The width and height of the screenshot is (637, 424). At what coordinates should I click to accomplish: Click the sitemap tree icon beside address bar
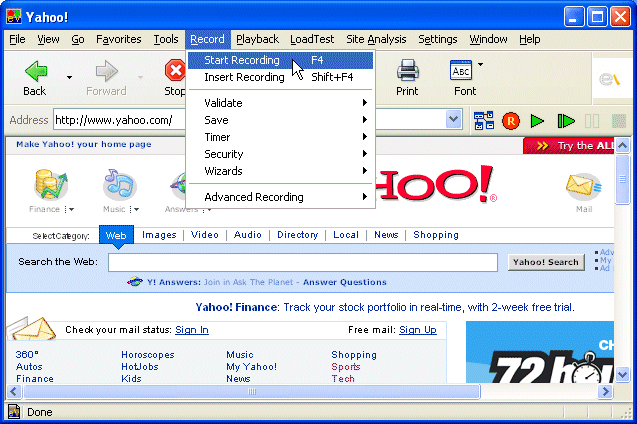[484, 121]
